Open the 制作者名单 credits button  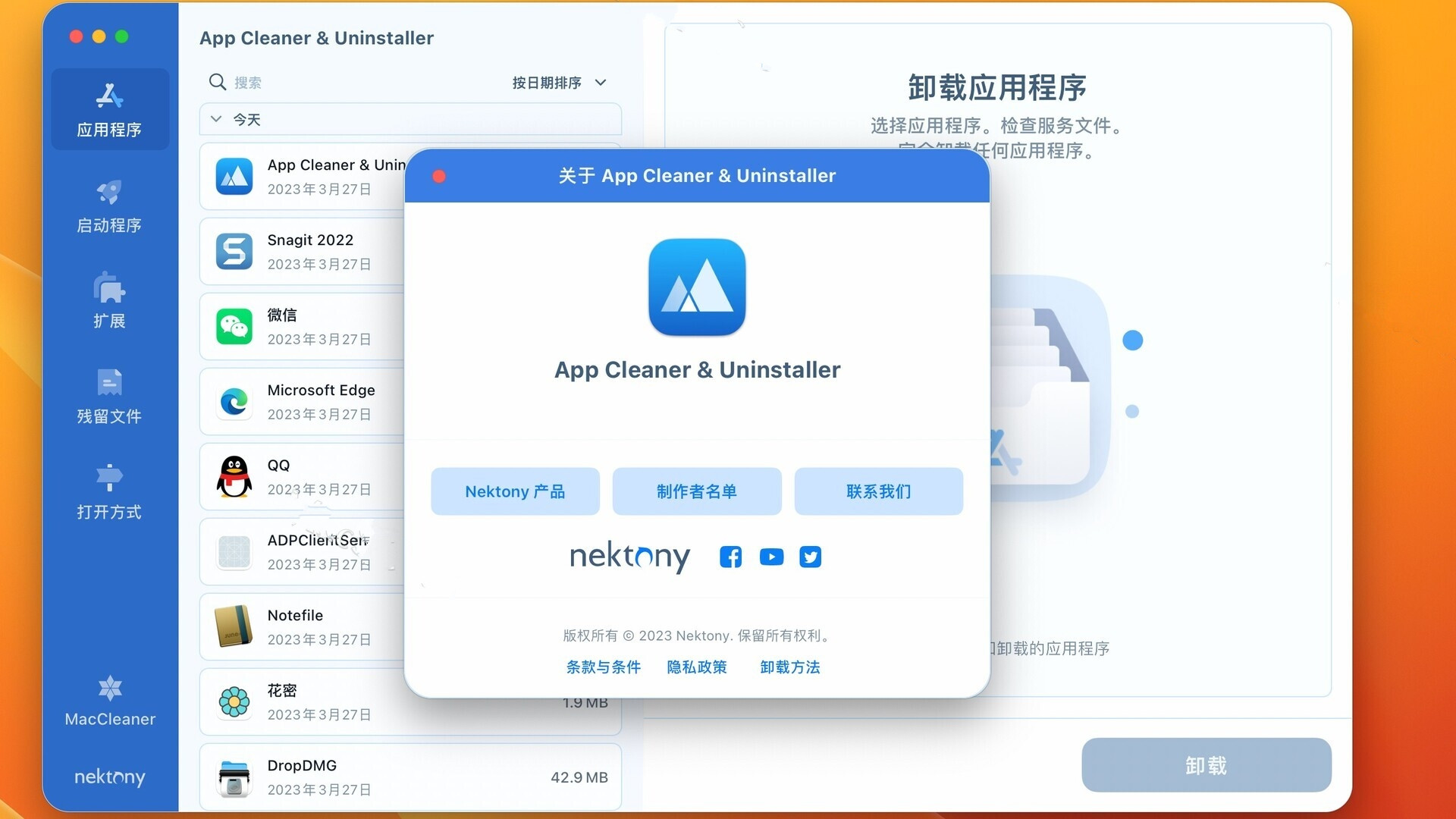pos(697,491)
